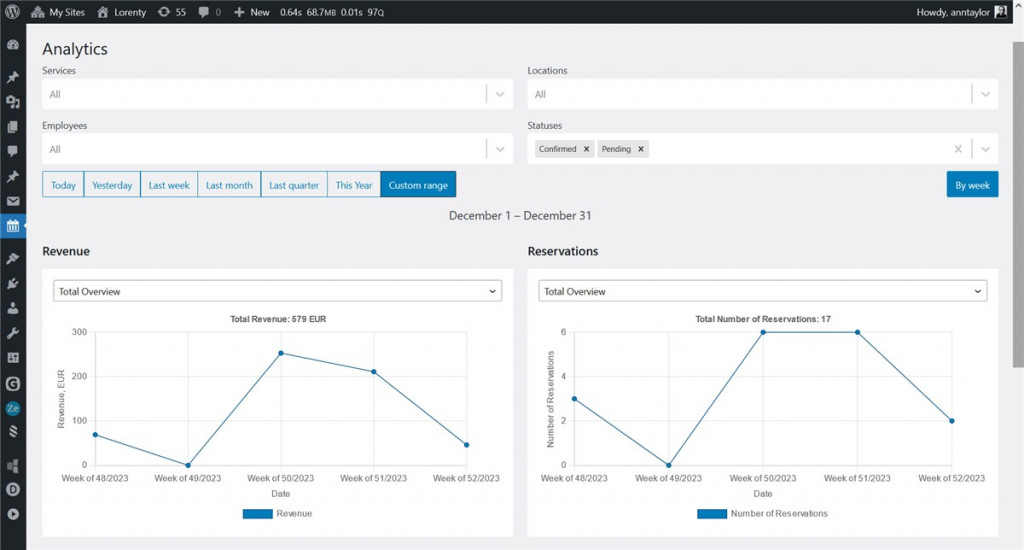This screenshot has width=1024, height=550.
Task: Select the This Year date range
Action: click(x=353, y=185)
